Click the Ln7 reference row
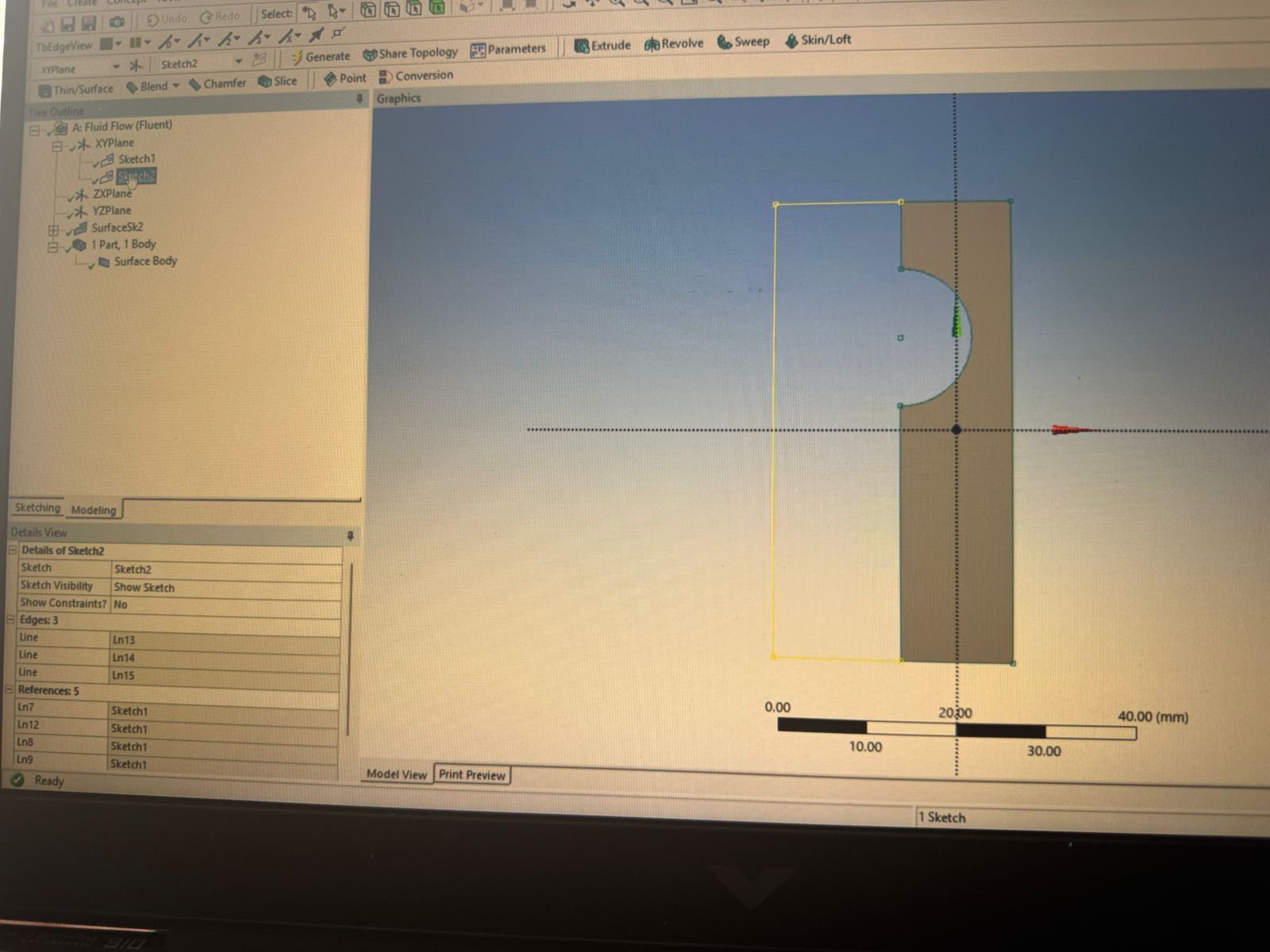1270x952 pixels. pyautogui.click(x=177, y=709)
